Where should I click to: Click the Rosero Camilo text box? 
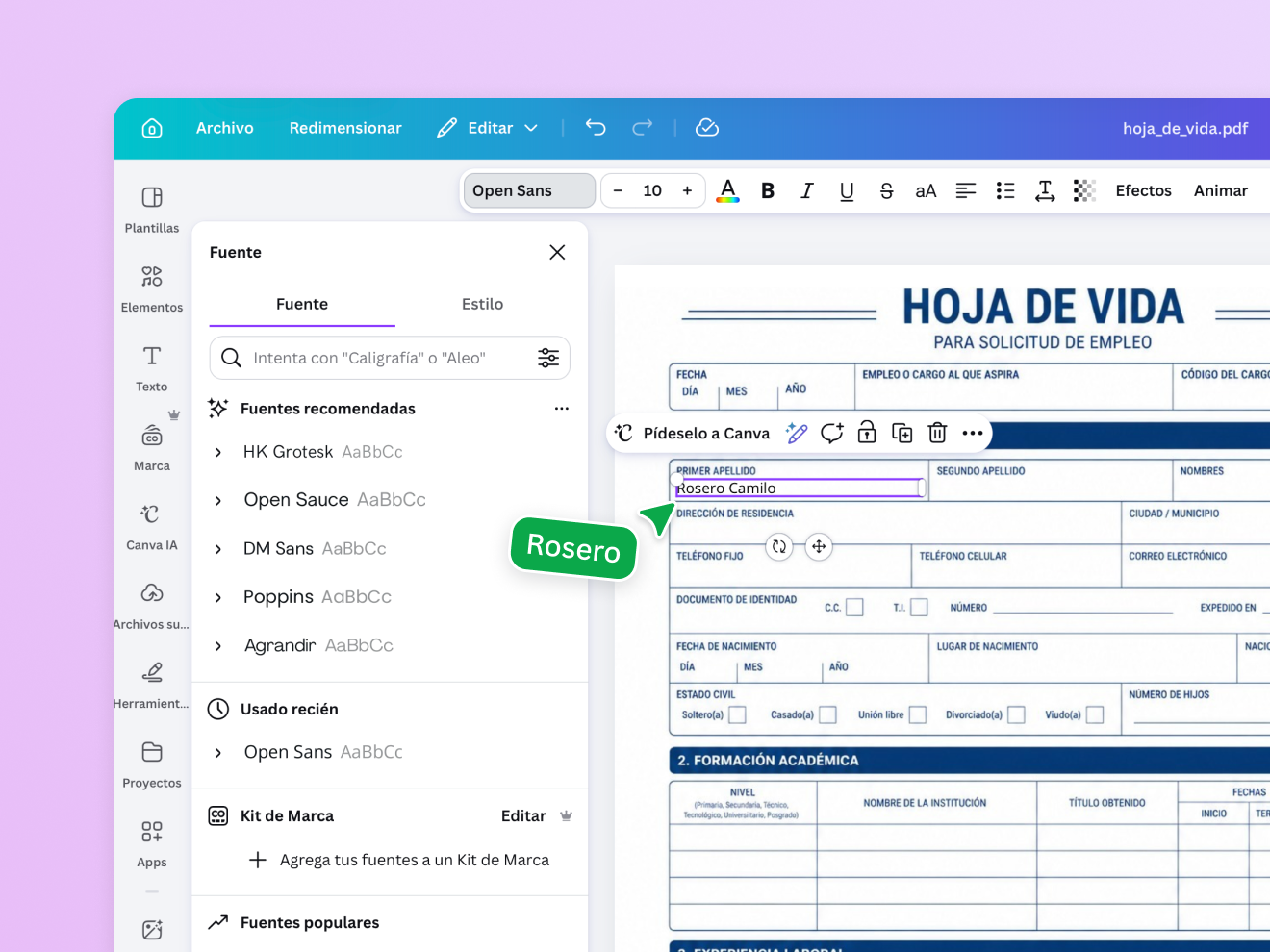pos(800,489)
